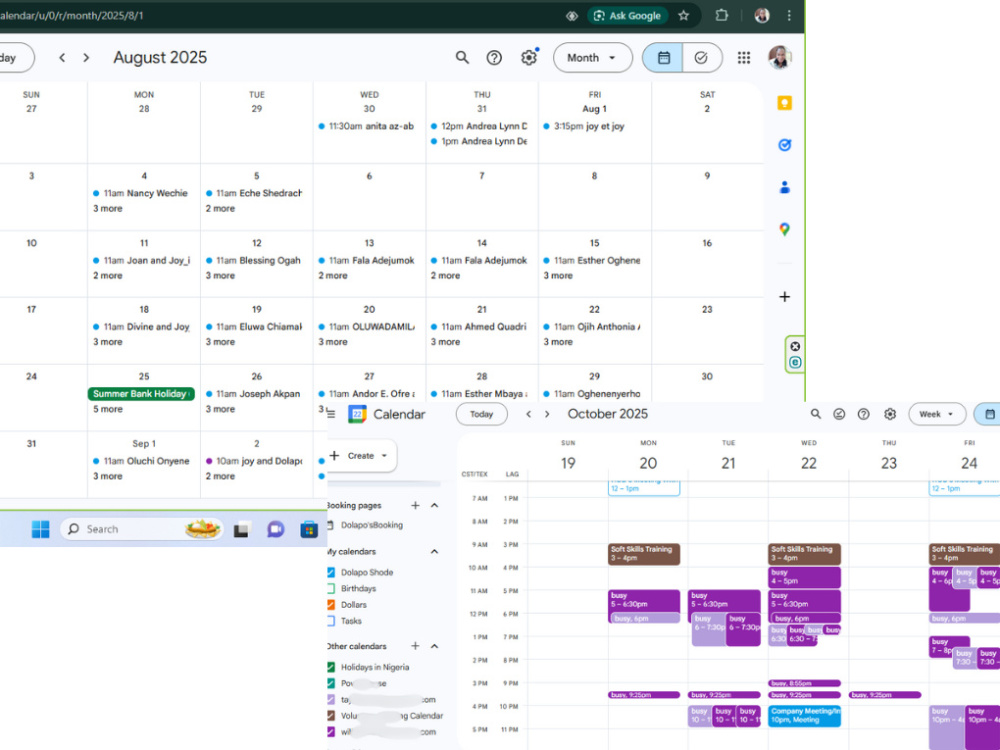Switch to calendar view toggle in August window
The image size is (1000, 750).
pos(663,58)
